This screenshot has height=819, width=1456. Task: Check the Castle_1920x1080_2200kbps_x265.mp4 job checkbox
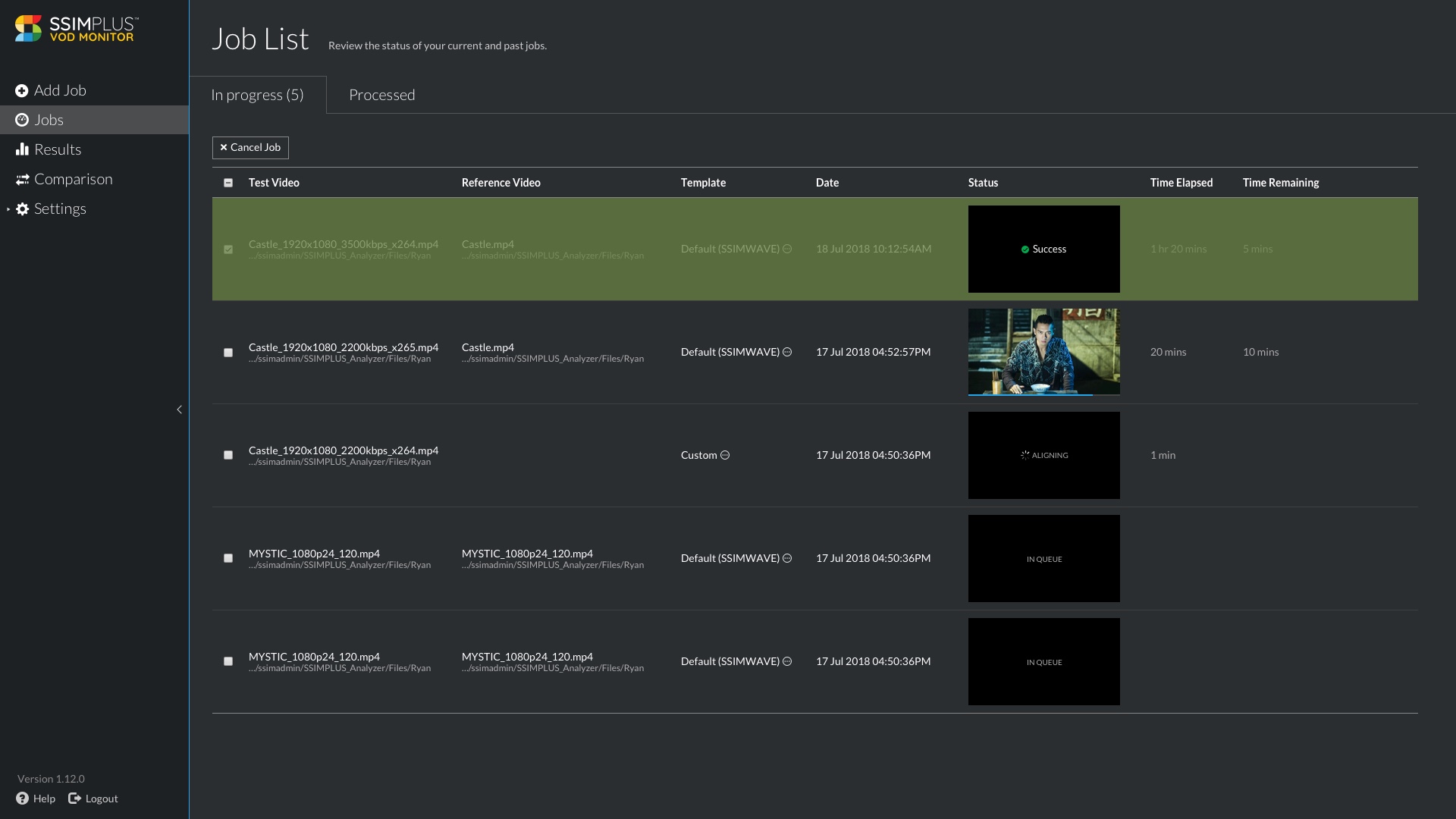[x=228, y=353]
